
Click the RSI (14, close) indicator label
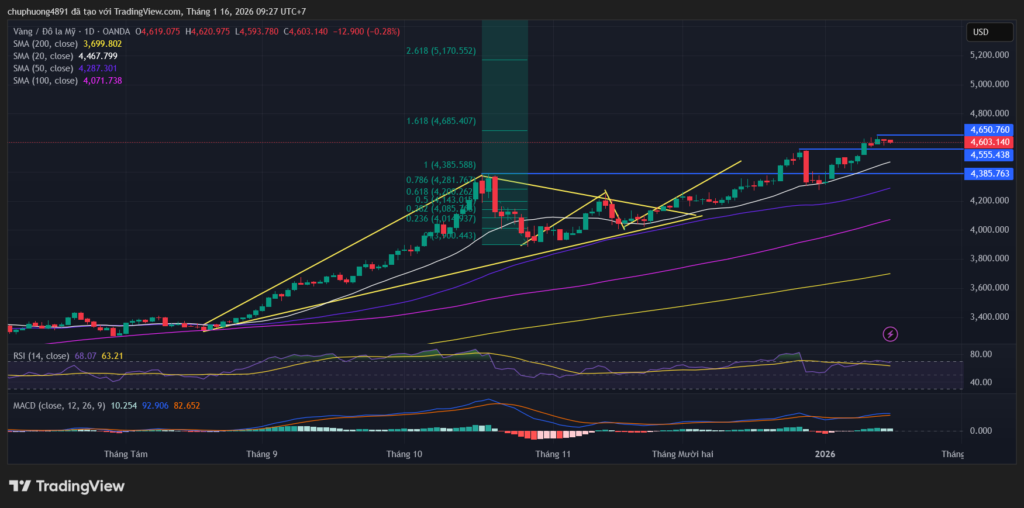tap(39, 355)
